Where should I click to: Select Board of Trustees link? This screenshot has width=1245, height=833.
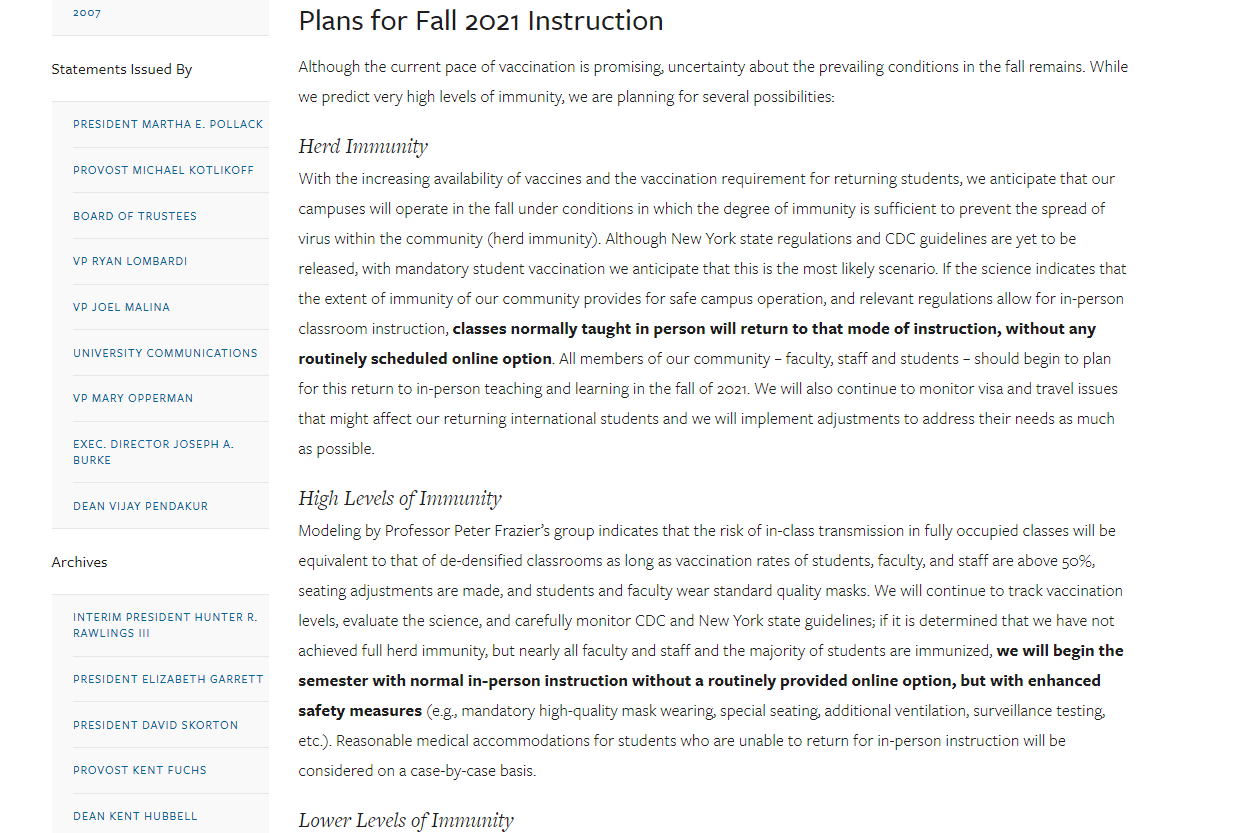[x=135, y=216]
